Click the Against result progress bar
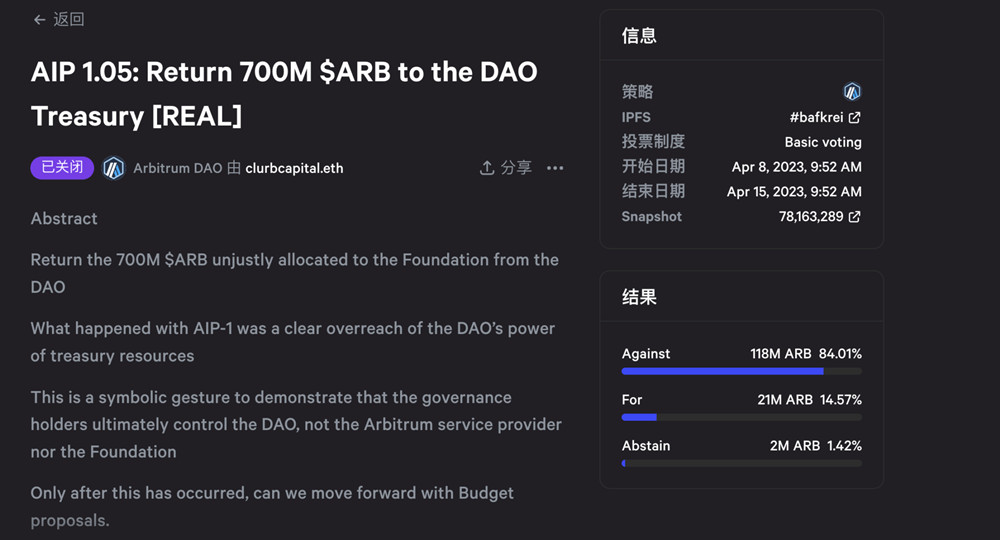 (x=741, y=371)
